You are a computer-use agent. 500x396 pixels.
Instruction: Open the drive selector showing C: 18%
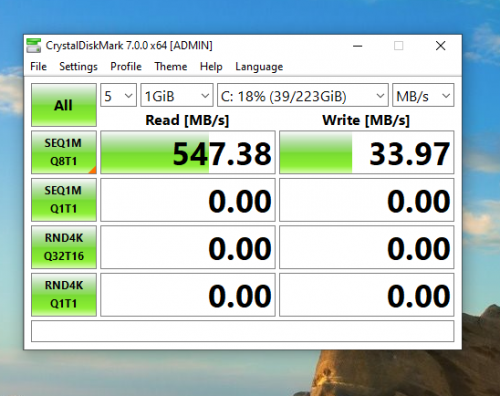point(303,95)
